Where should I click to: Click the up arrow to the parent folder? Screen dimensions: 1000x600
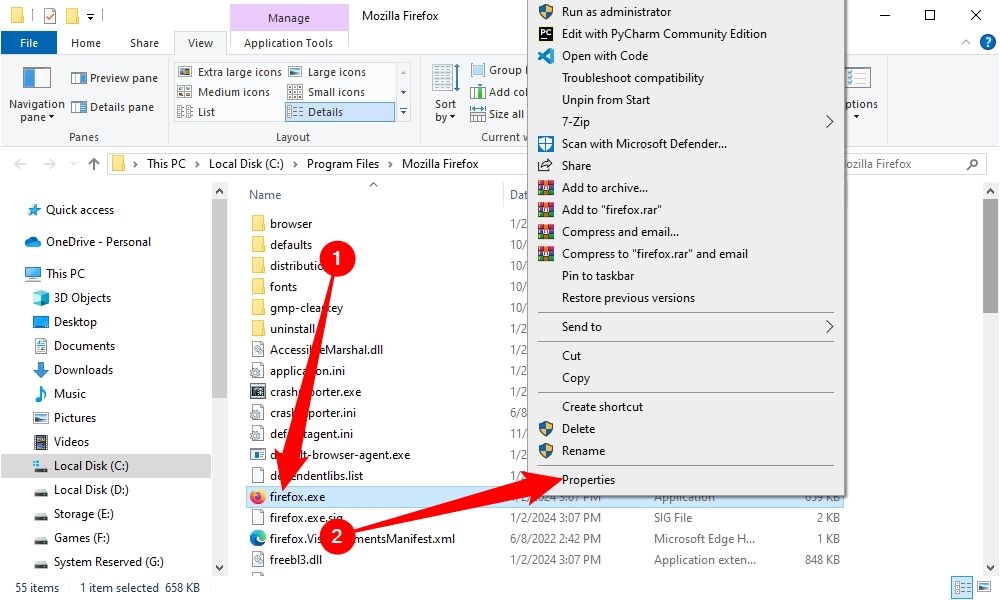94,164
